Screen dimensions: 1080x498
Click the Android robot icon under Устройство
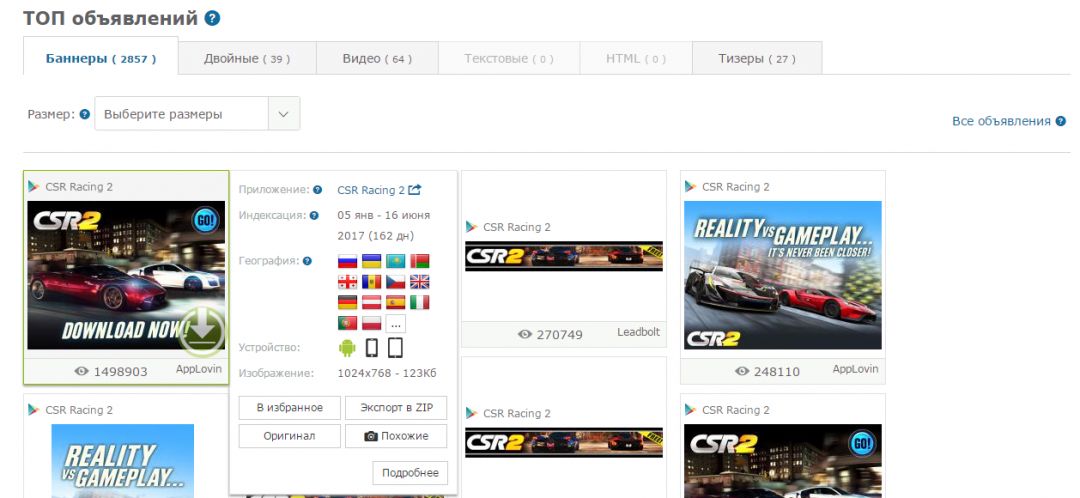(x=347, y=348)
